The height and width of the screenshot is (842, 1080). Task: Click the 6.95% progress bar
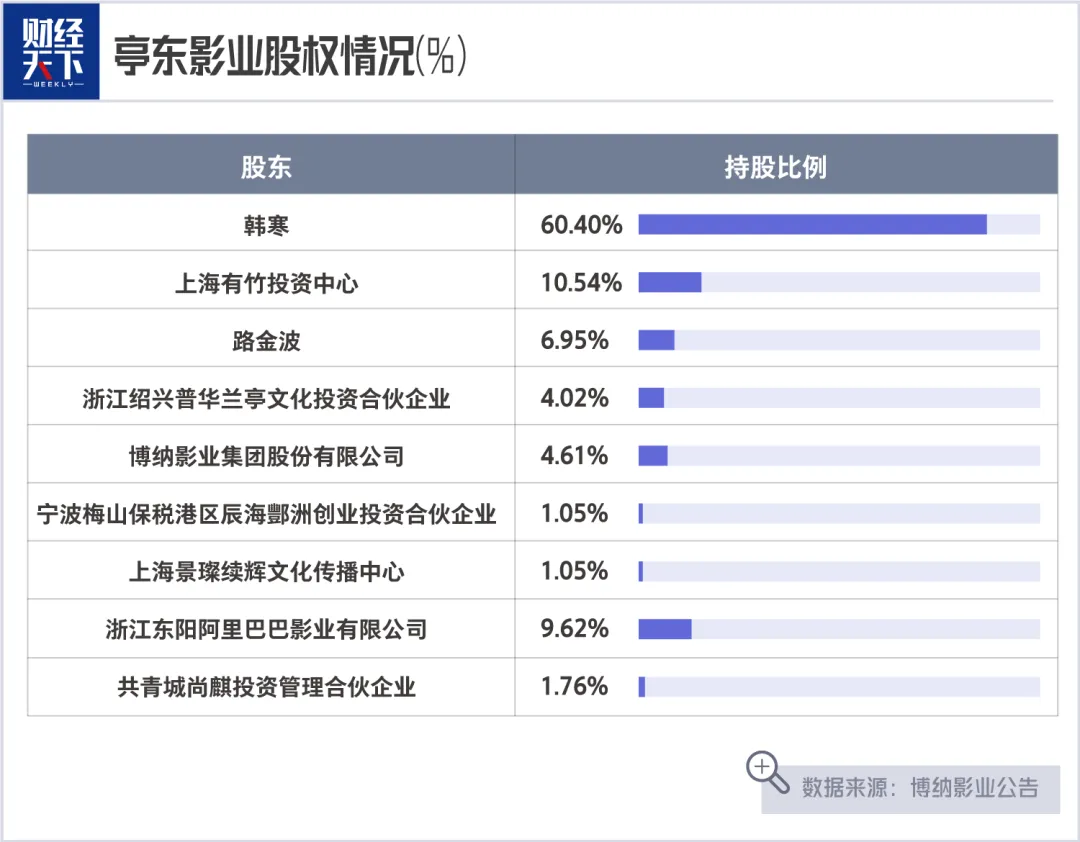[x=657, y=341]
